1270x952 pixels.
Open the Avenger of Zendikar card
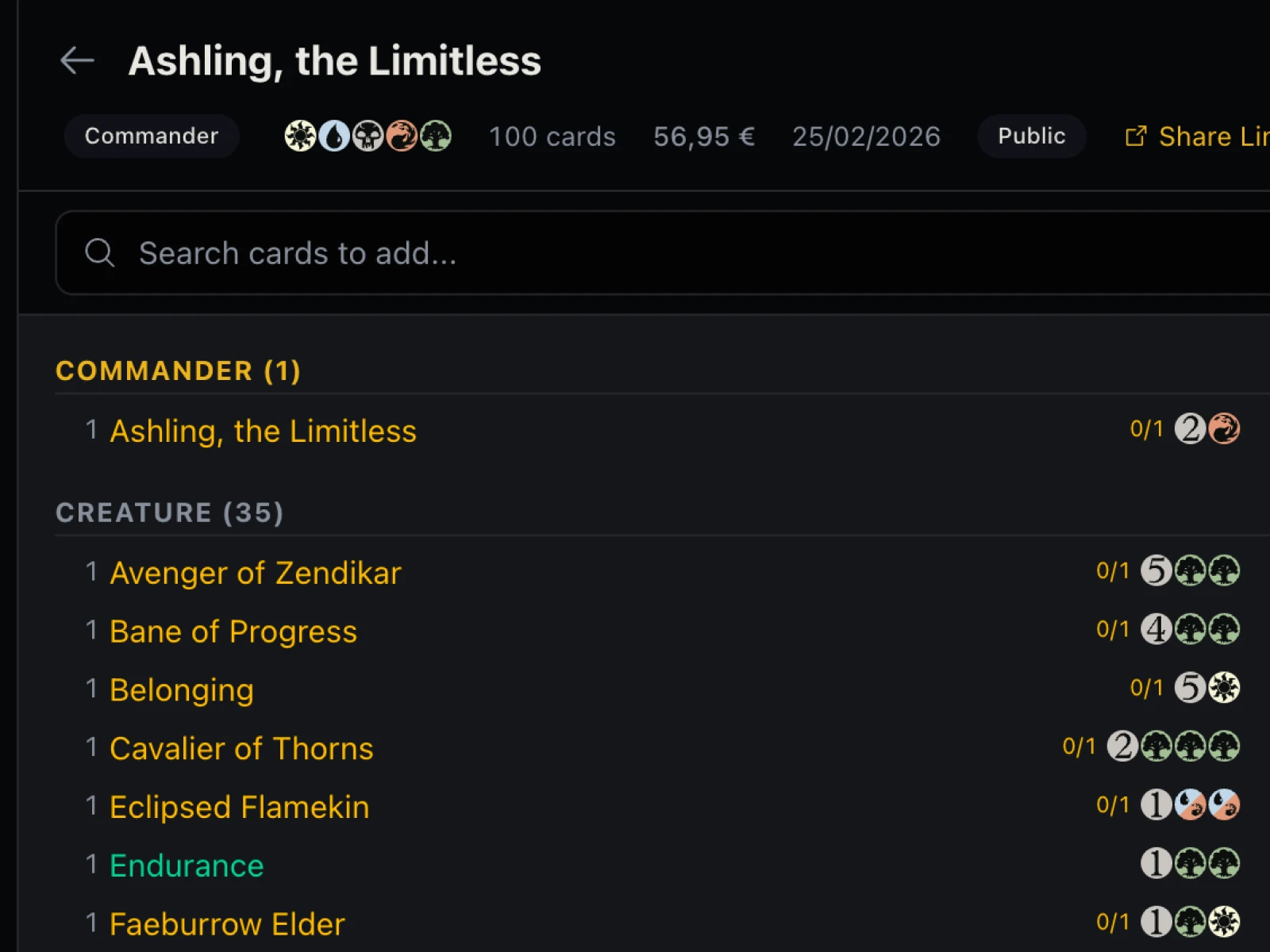click(x=255, y=573)
